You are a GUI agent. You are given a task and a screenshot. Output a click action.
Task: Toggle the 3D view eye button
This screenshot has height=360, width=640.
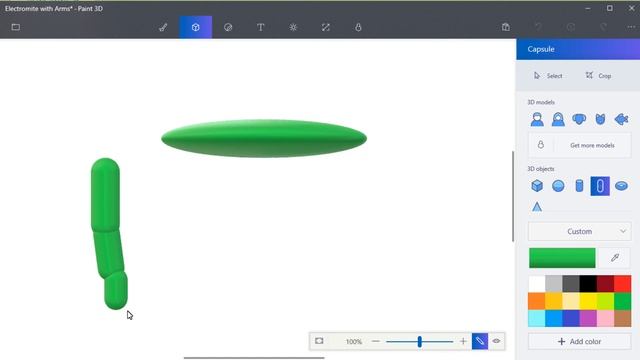click(496, 341)
